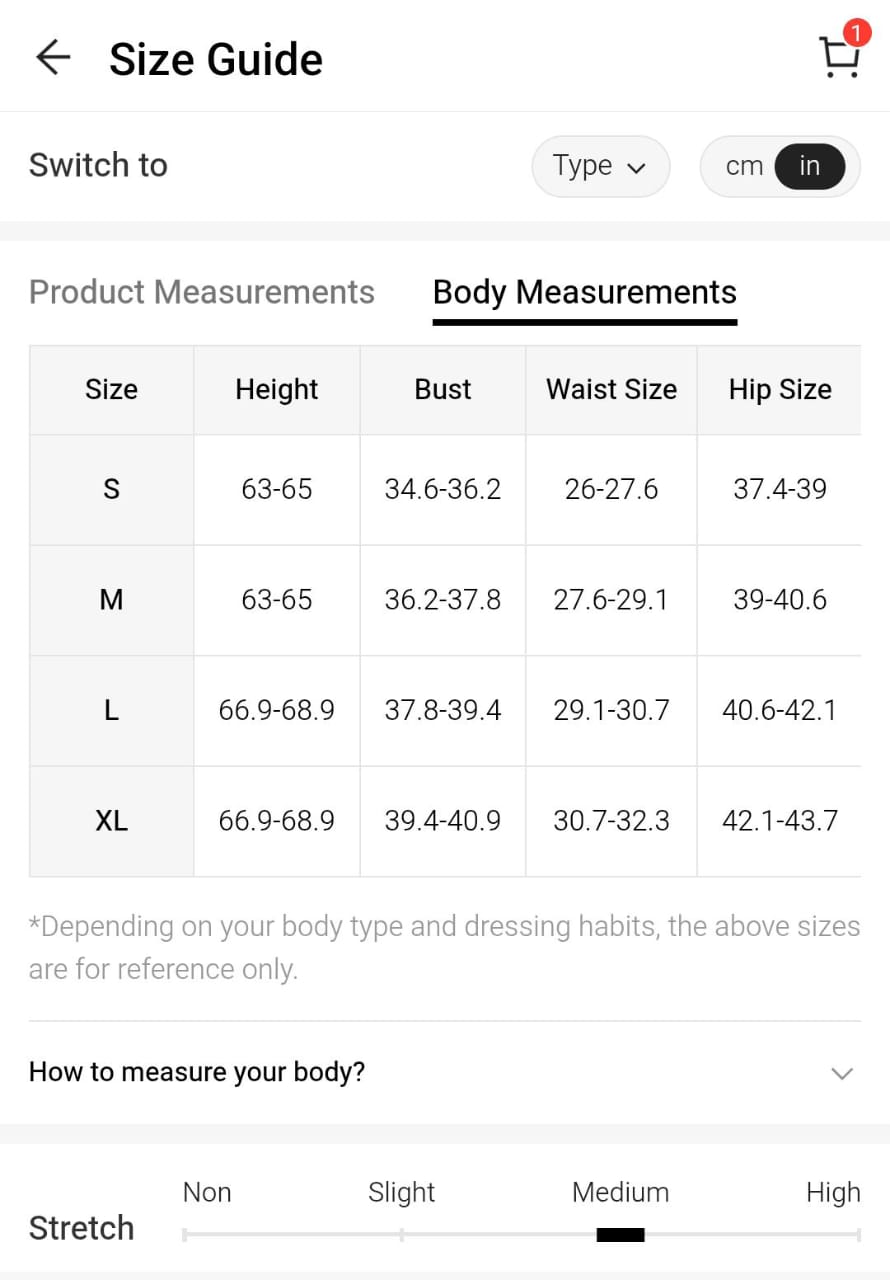
Task: Select the M size row label
Action: 111,600
